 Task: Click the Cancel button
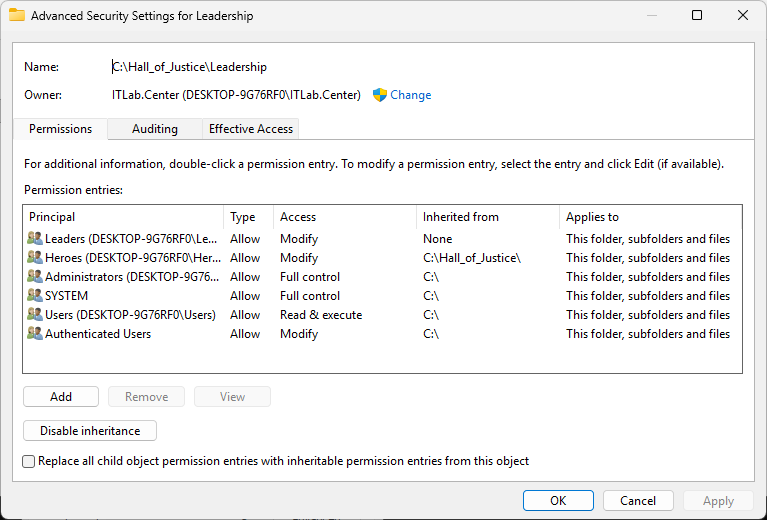[x=638, y=501]
